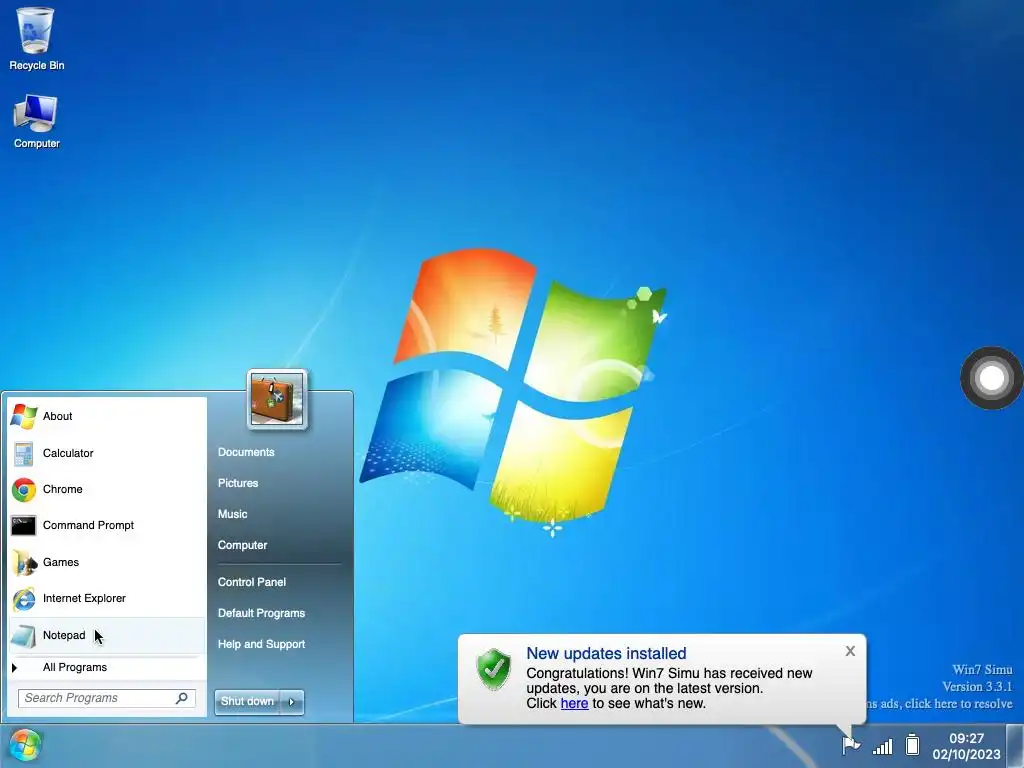Close the New updates installed notification
Viewport: 1024px width, 768px height.
[x=850, y=651]
